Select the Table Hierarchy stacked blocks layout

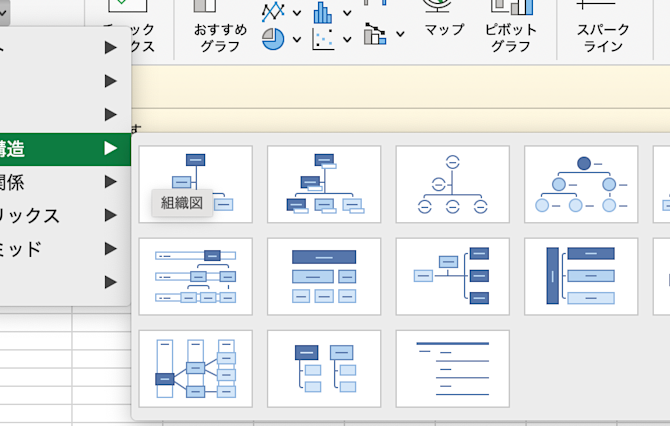[x=324, y=276]
